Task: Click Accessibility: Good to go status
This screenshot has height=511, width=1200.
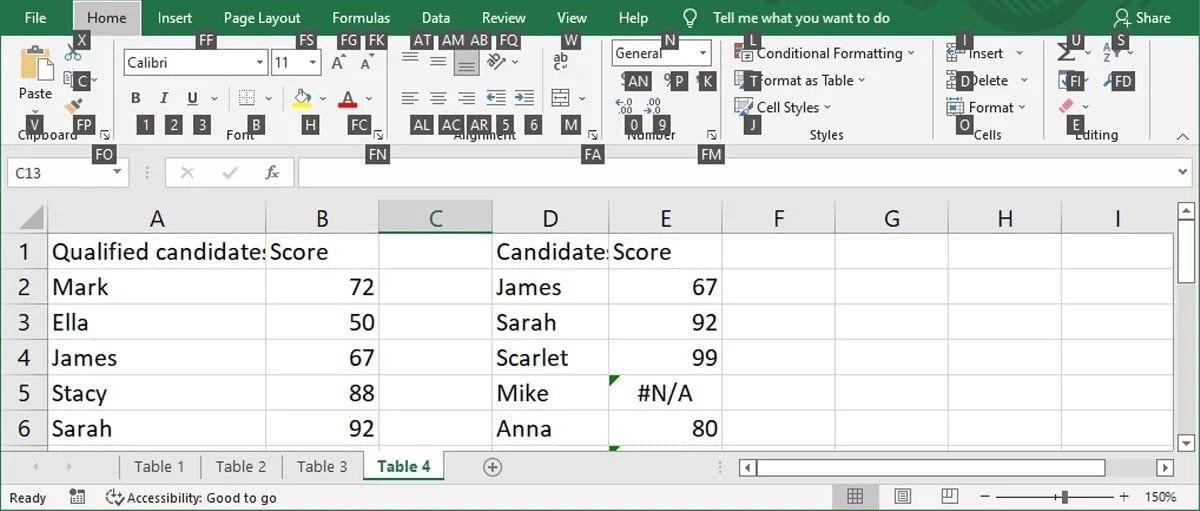Action: pos(191,497)
